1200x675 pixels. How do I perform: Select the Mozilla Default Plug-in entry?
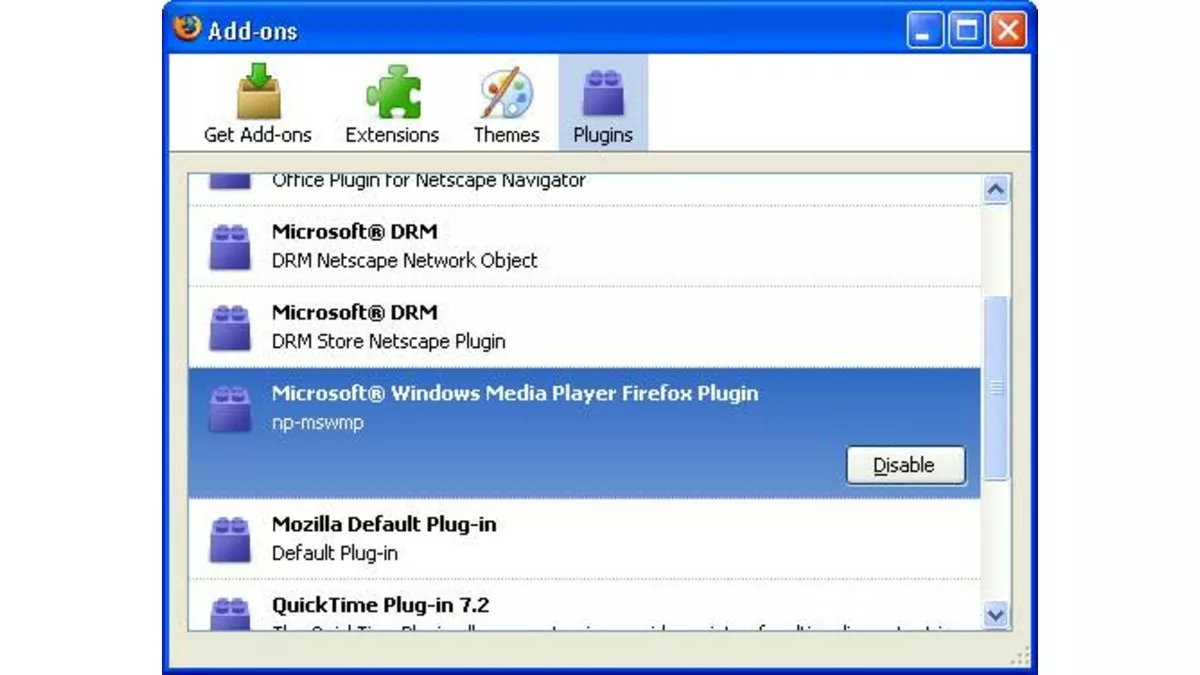coord(450,537)
